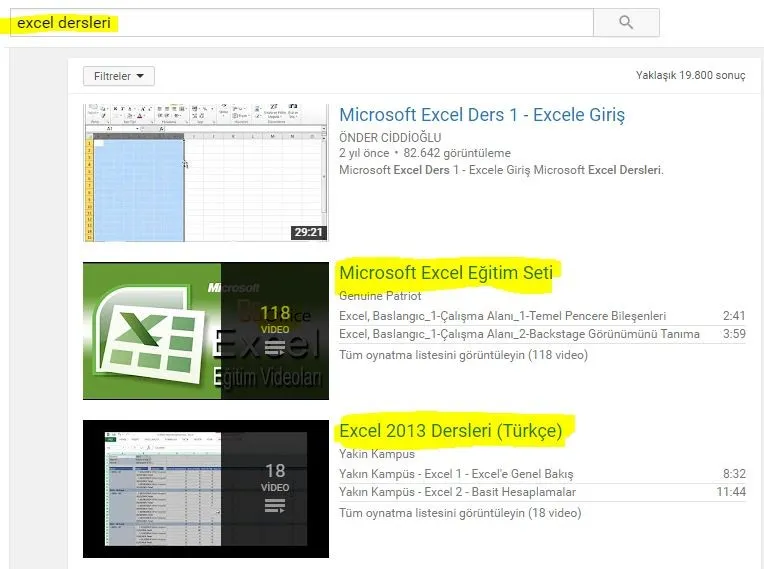The image size is (764, 569).
Task: Click the 2:41 duration value
Action: click(x=734, y=316)
